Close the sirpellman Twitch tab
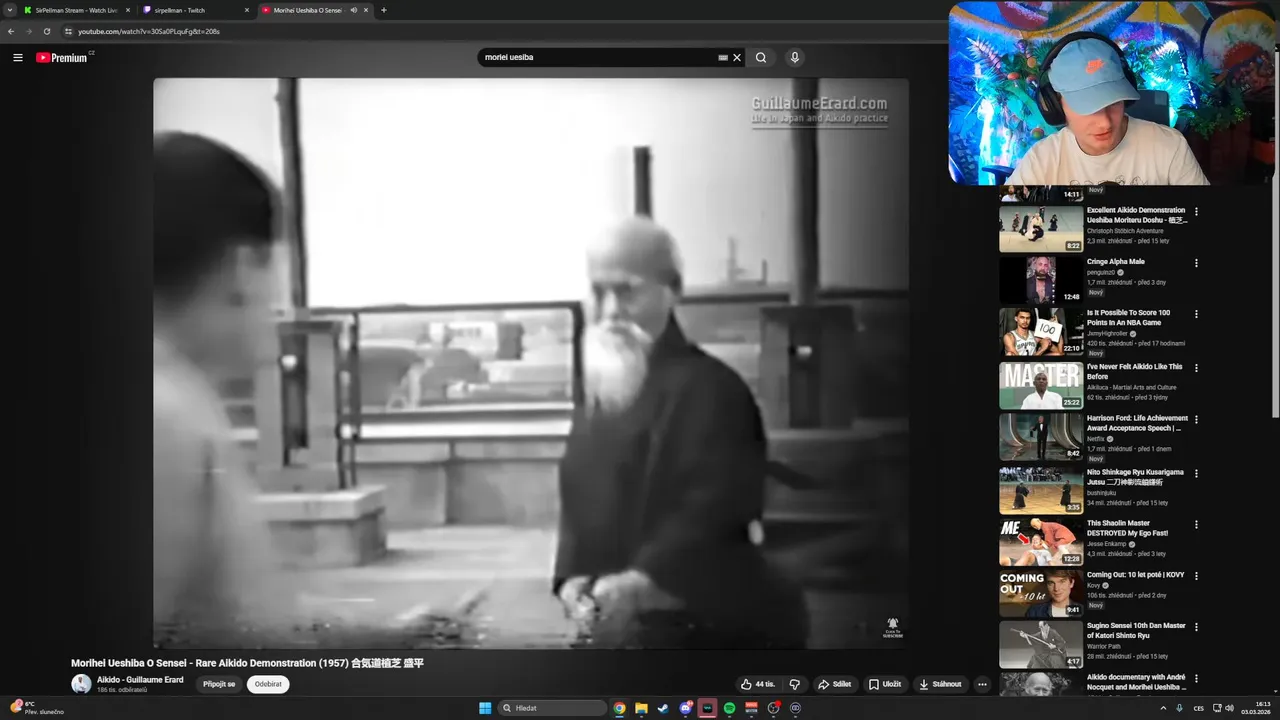 (246, 10)
